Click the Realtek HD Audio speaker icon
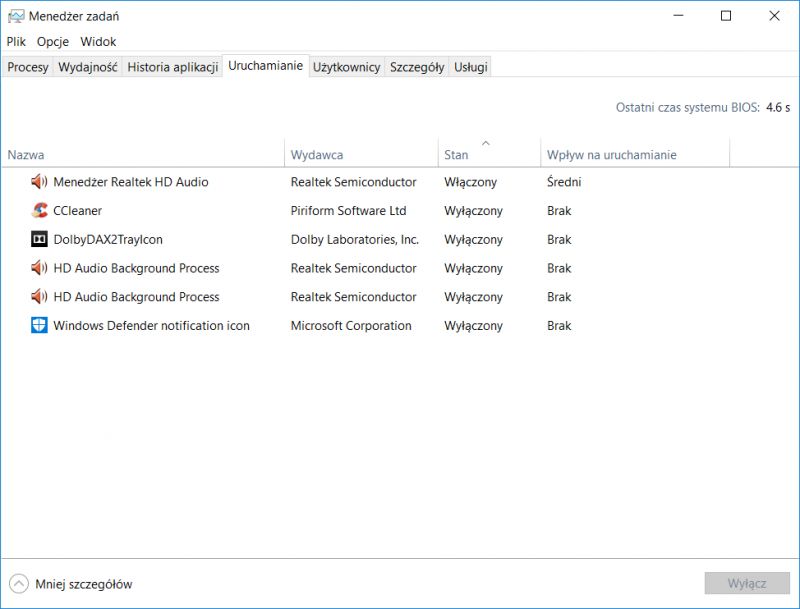 click(39, 182)
